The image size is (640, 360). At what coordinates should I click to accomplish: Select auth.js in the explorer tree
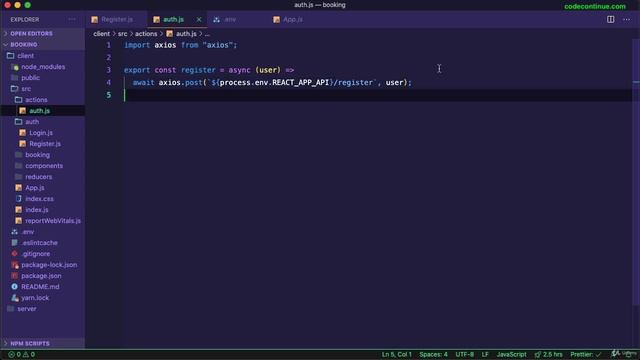(42, 111)
